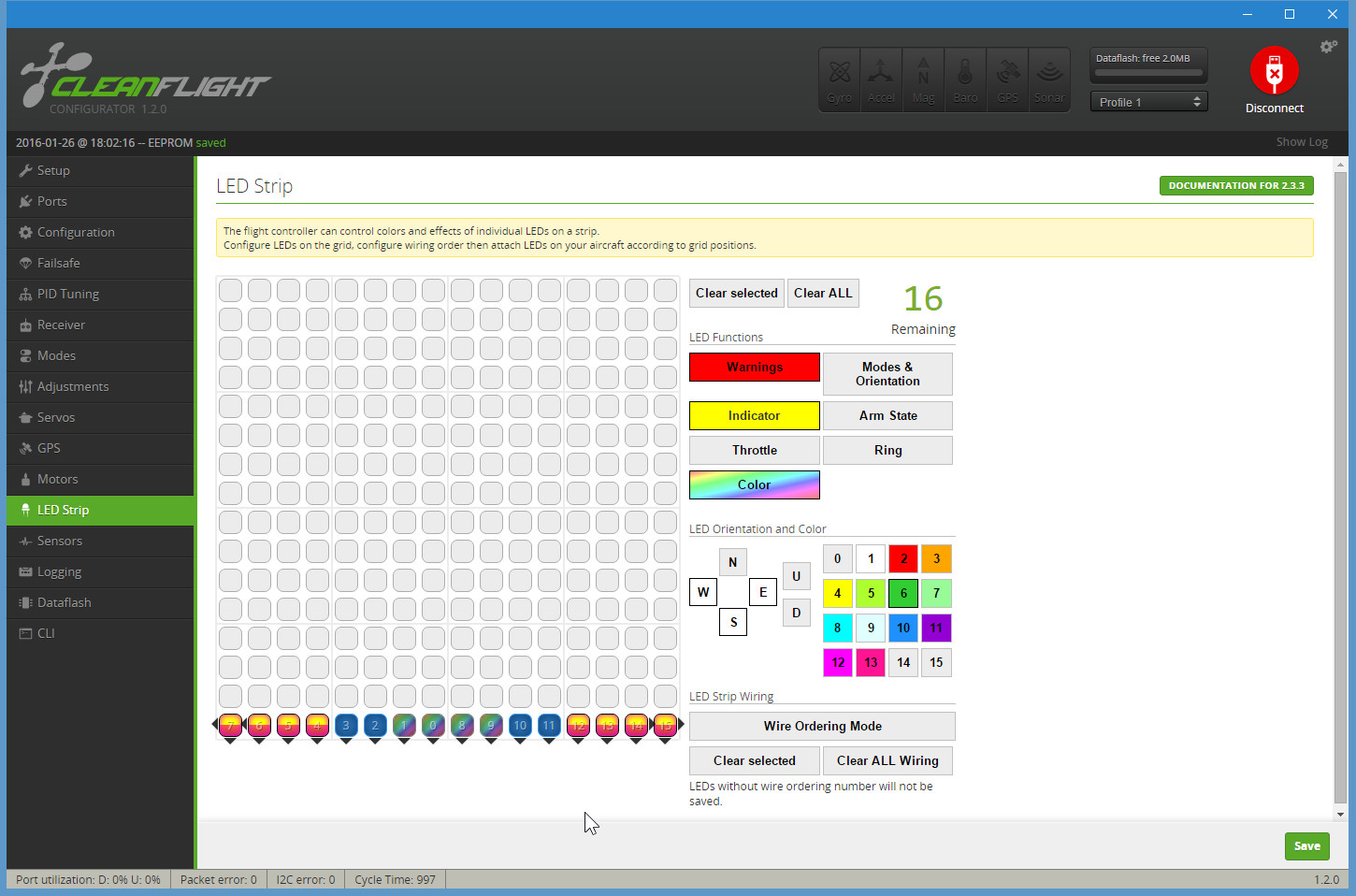This screenshot has width=1356, height=896.
Task: Select E orientation
Action: [x=763, y=592]
